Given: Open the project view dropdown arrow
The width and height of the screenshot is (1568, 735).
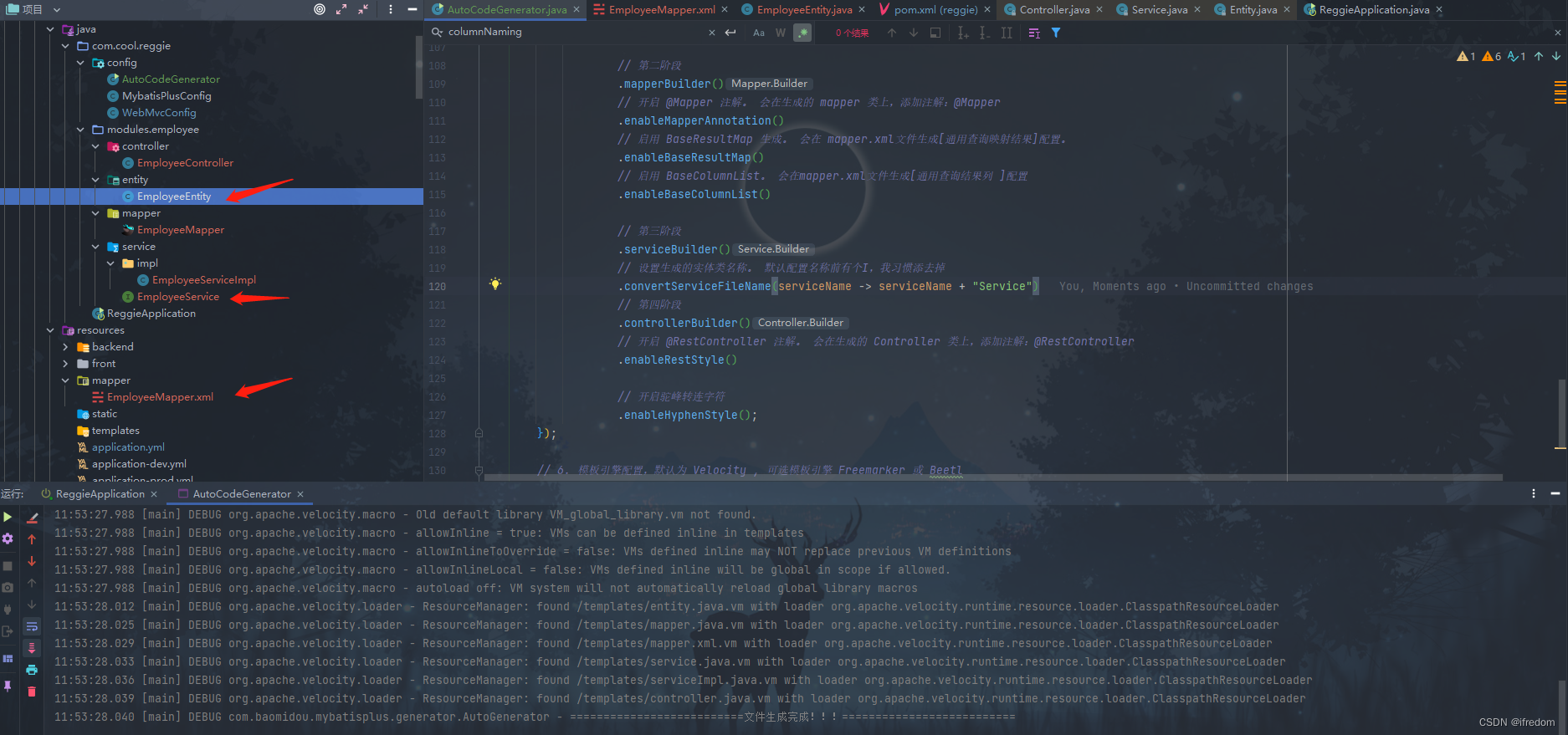Looking at the screenshot, I should pos(57,9).
